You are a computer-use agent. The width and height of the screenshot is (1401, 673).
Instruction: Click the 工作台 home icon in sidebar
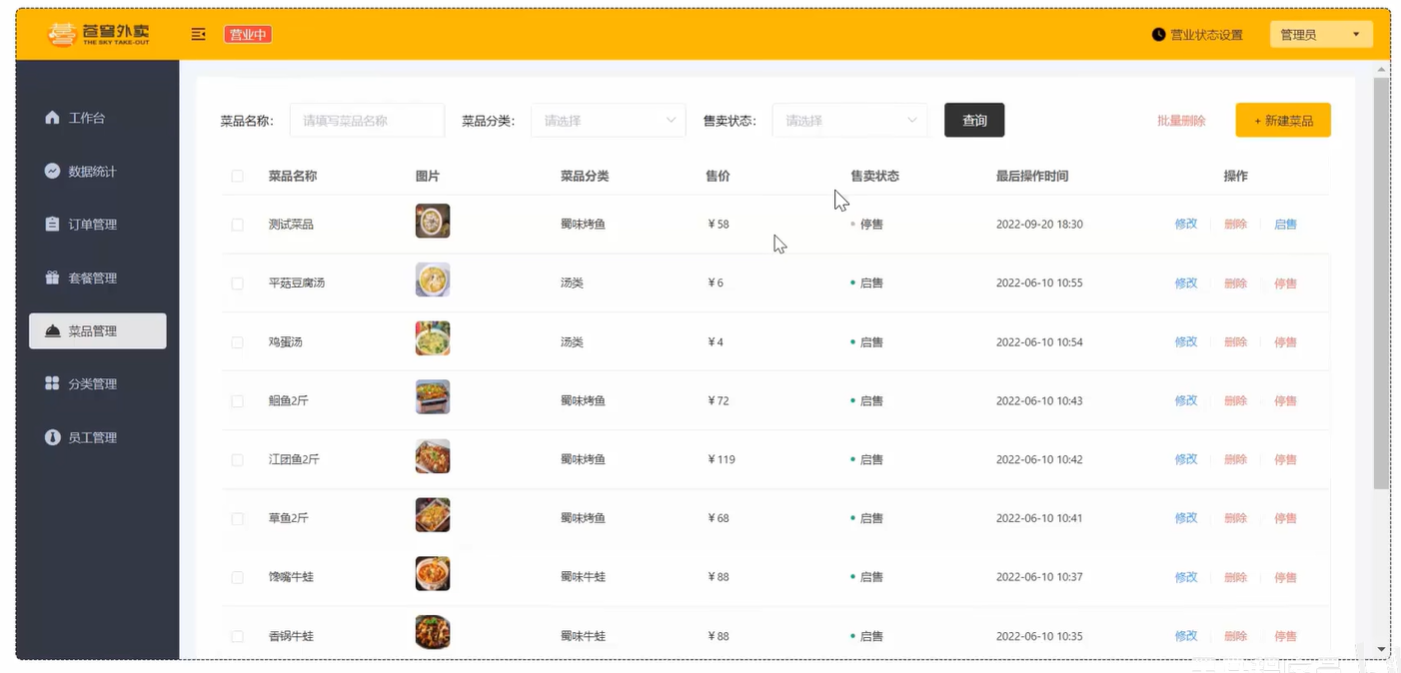[53, 118]
